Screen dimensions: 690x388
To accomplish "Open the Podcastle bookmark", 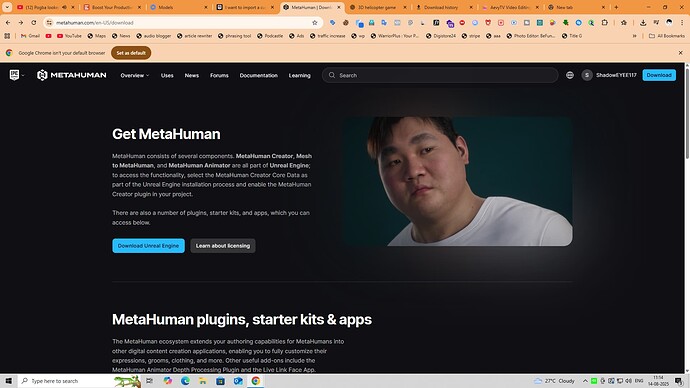I will pos(270,36).
